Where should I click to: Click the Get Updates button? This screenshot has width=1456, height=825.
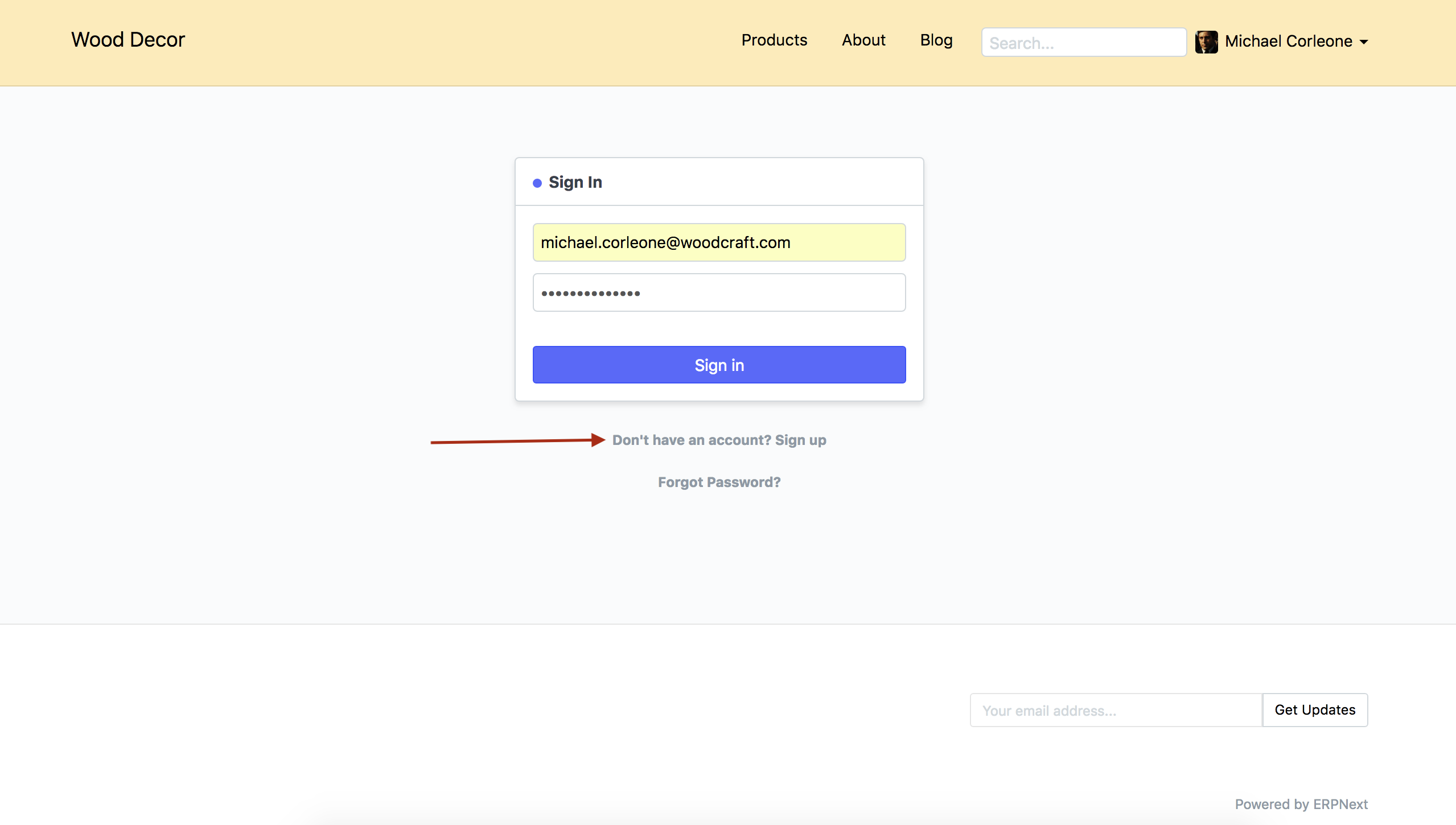[1314, 709]
